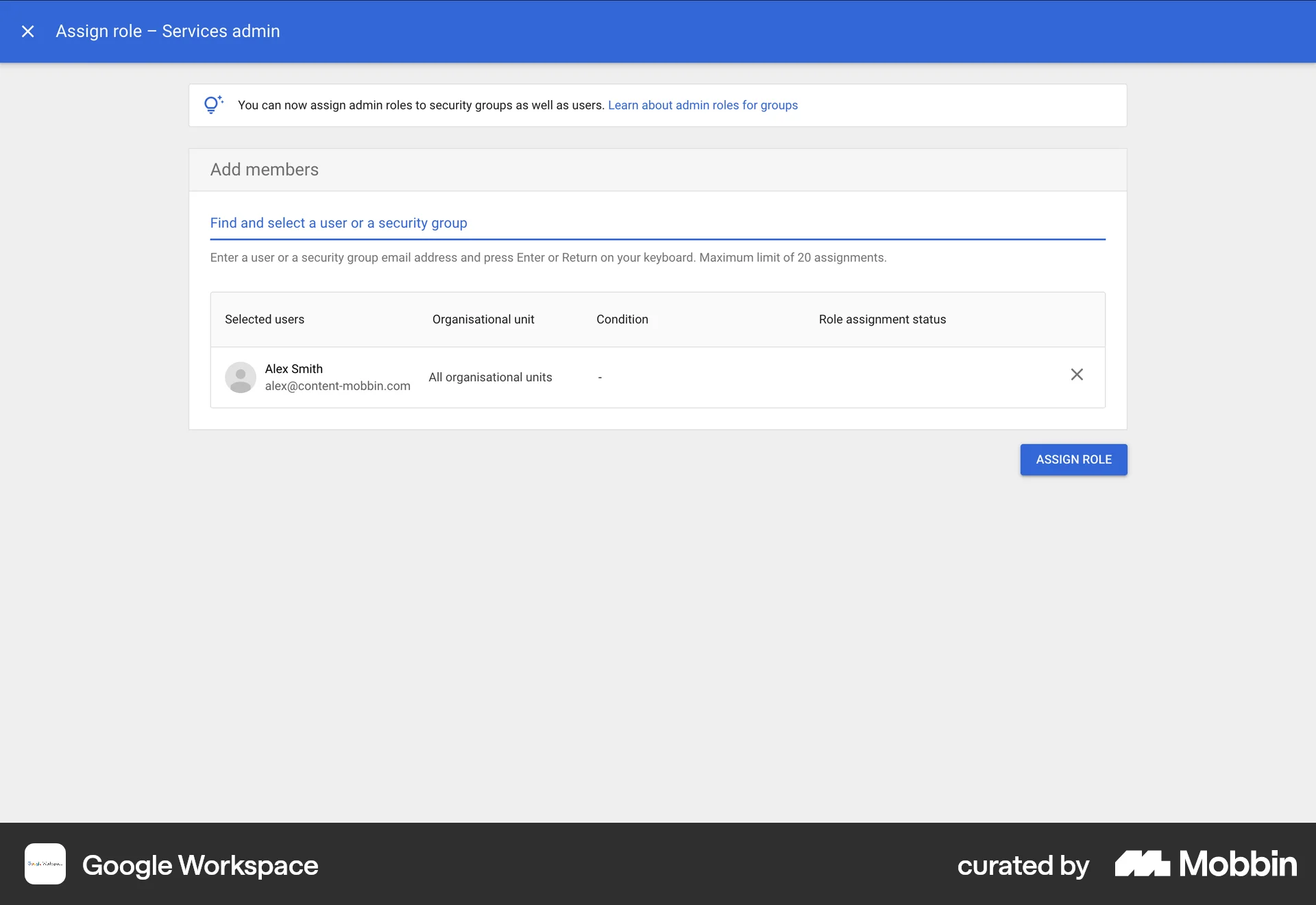Click the email alex@content-mobbin.com
Screen dimensions: 1316x905
(337, 386)
